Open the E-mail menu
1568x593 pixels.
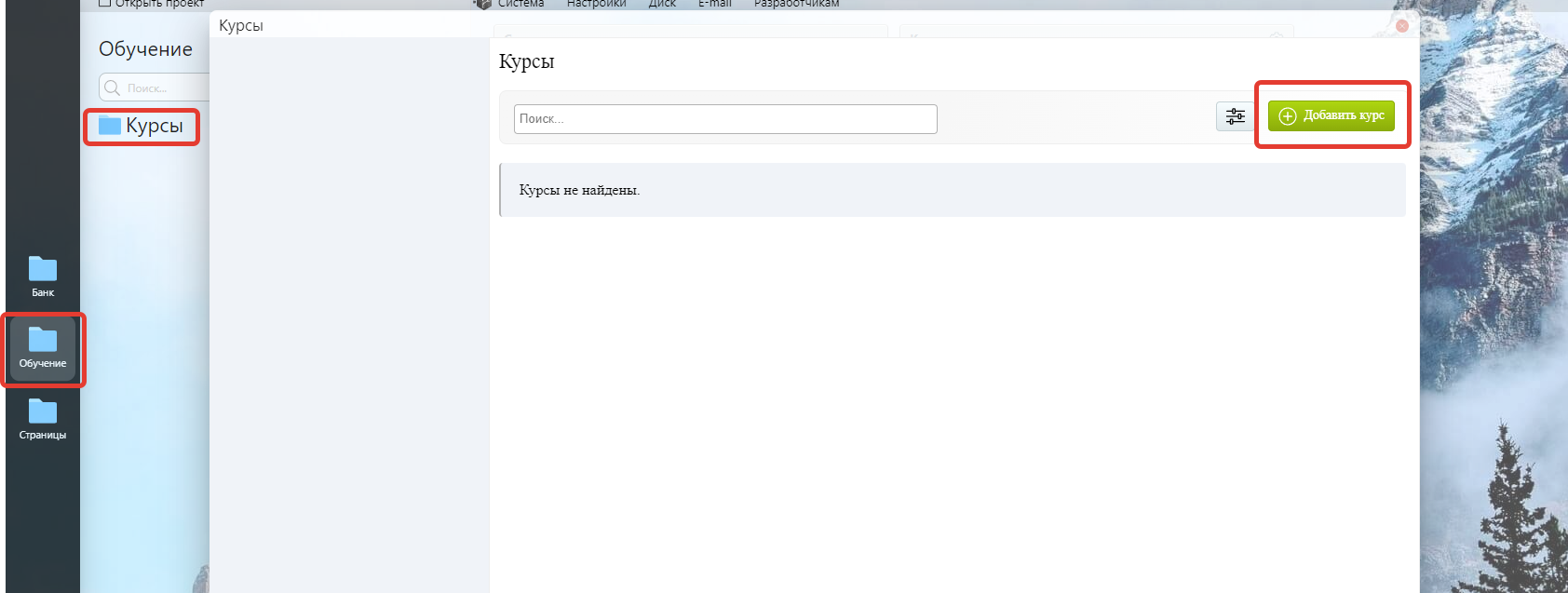[714, 4]
